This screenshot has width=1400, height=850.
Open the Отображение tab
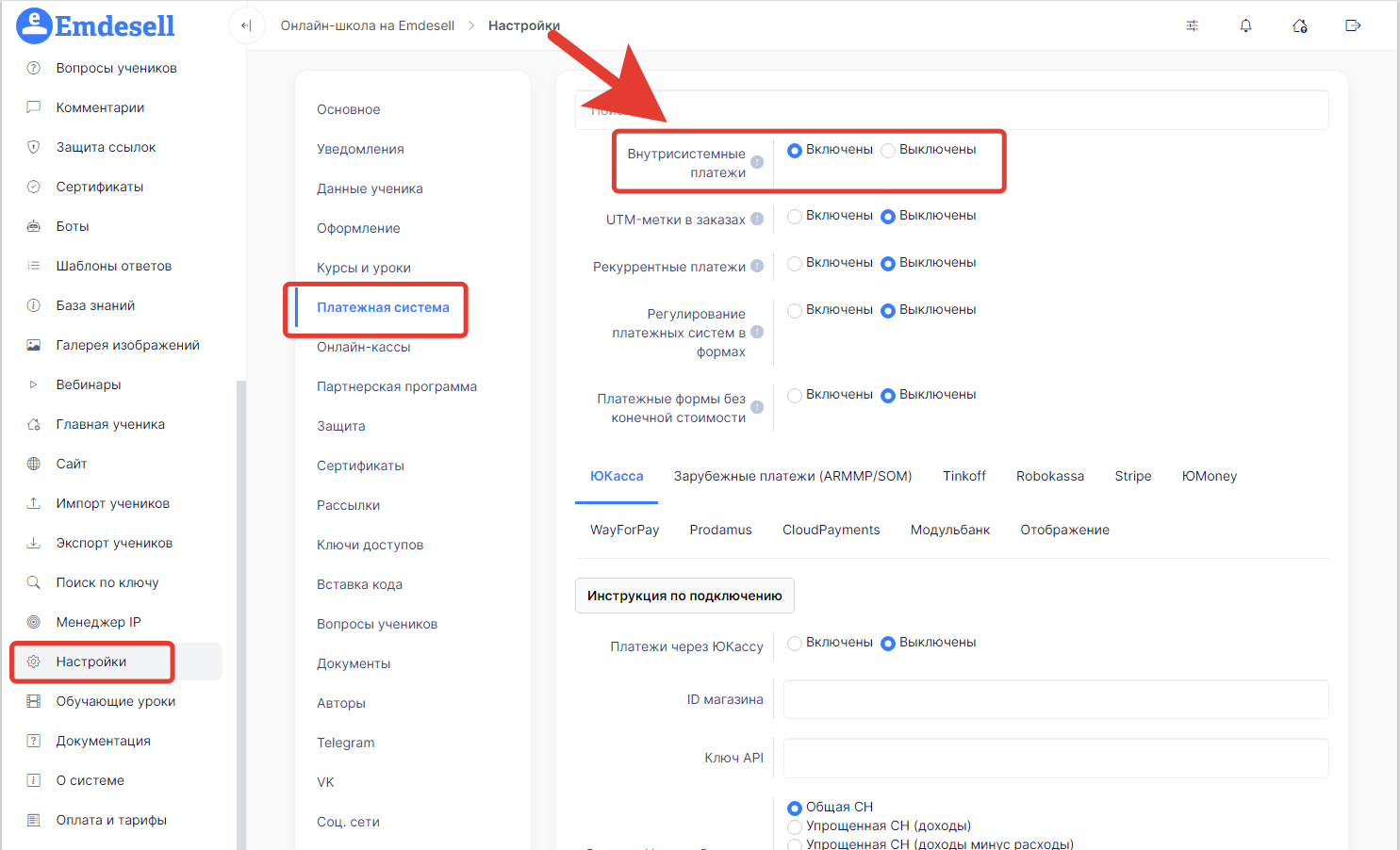coord(1065,530)
